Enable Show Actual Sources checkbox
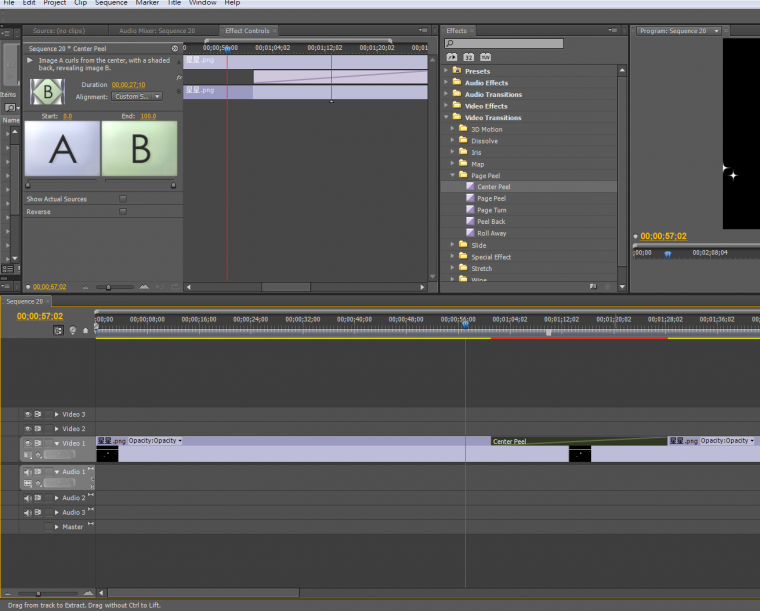 (x=123, y=199)
